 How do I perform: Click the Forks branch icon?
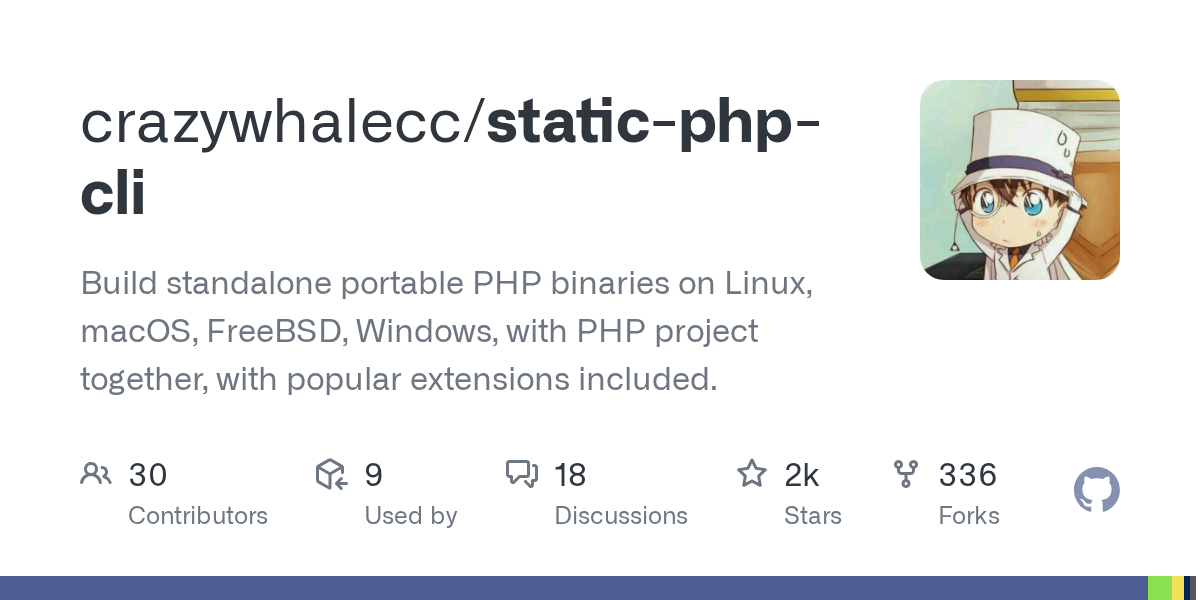pos(906,474)
